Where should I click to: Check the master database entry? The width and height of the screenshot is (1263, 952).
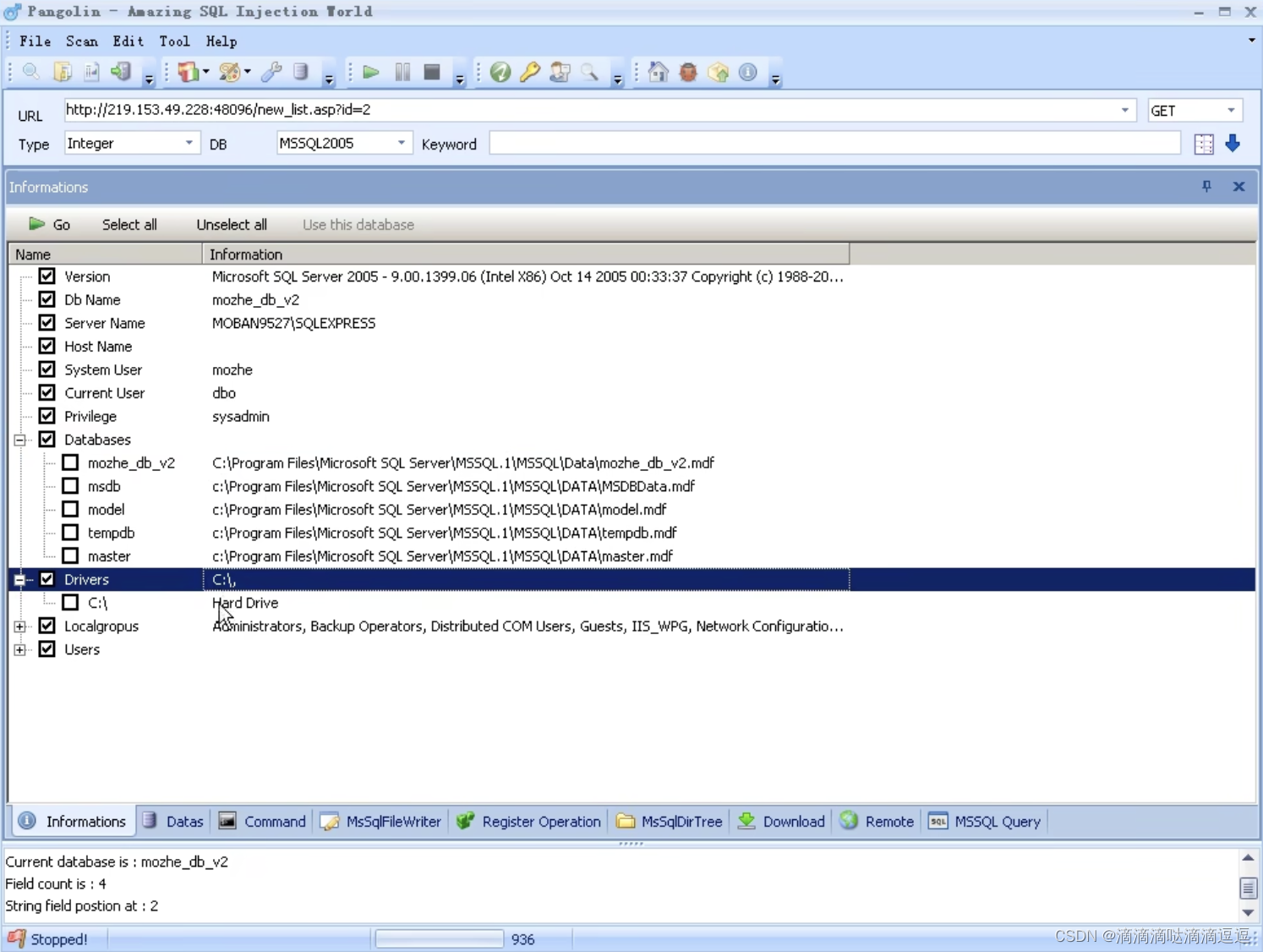[70, 555]
